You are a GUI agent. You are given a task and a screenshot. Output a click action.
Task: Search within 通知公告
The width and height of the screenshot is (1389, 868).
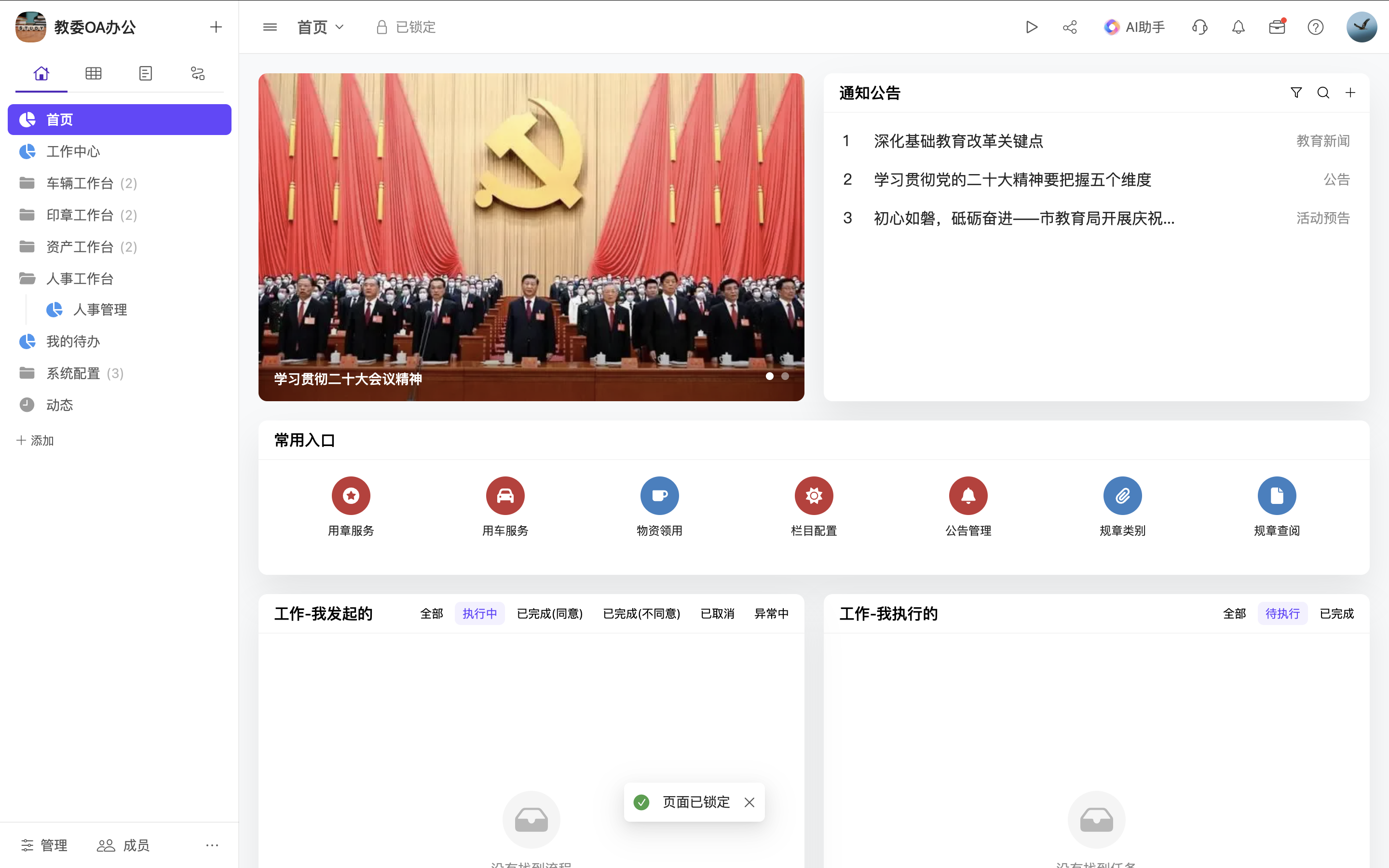[x=1323, y=93]
